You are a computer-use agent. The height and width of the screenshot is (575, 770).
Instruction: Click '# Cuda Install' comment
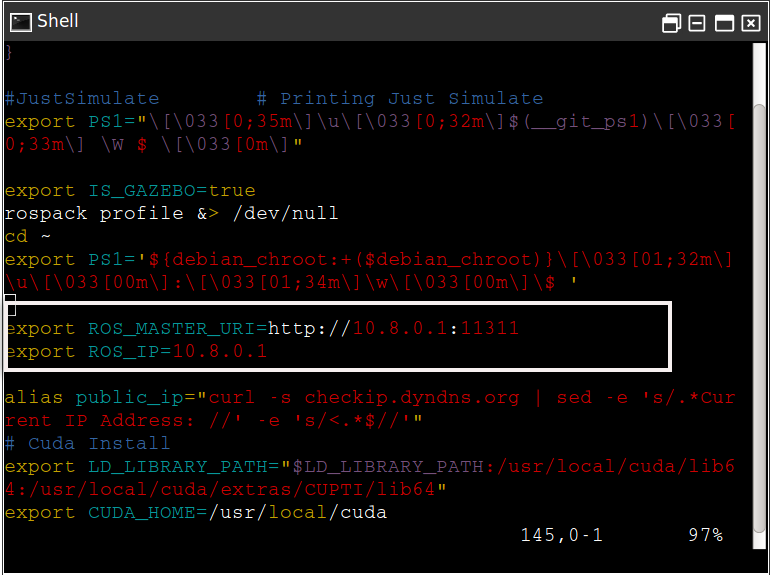[x=87, y=443]
